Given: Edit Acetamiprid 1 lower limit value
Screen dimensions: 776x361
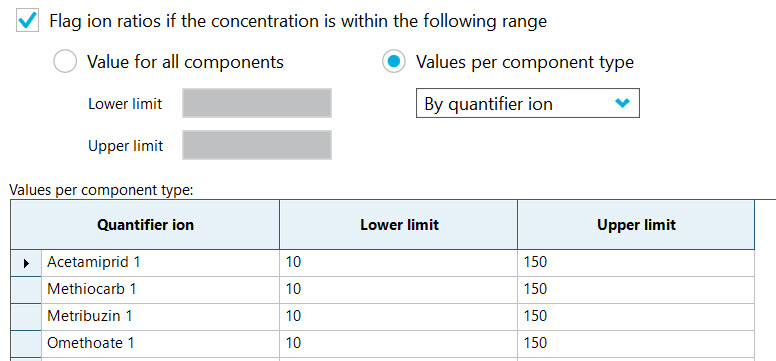Looking at the screenshot, I should point(399,263).
